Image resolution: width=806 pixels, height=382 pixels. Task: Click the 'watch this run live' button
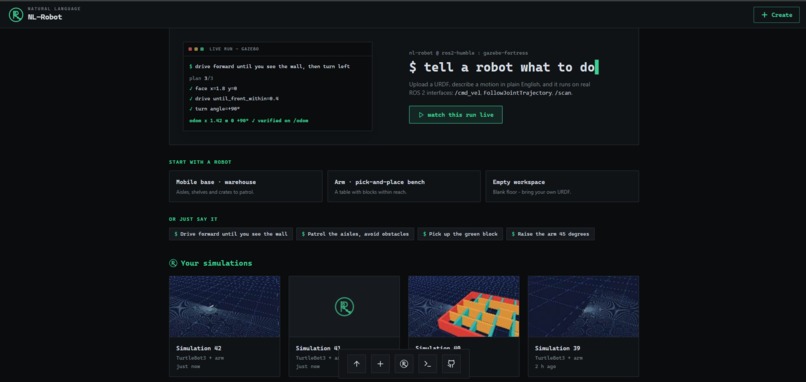click(455, 115)
